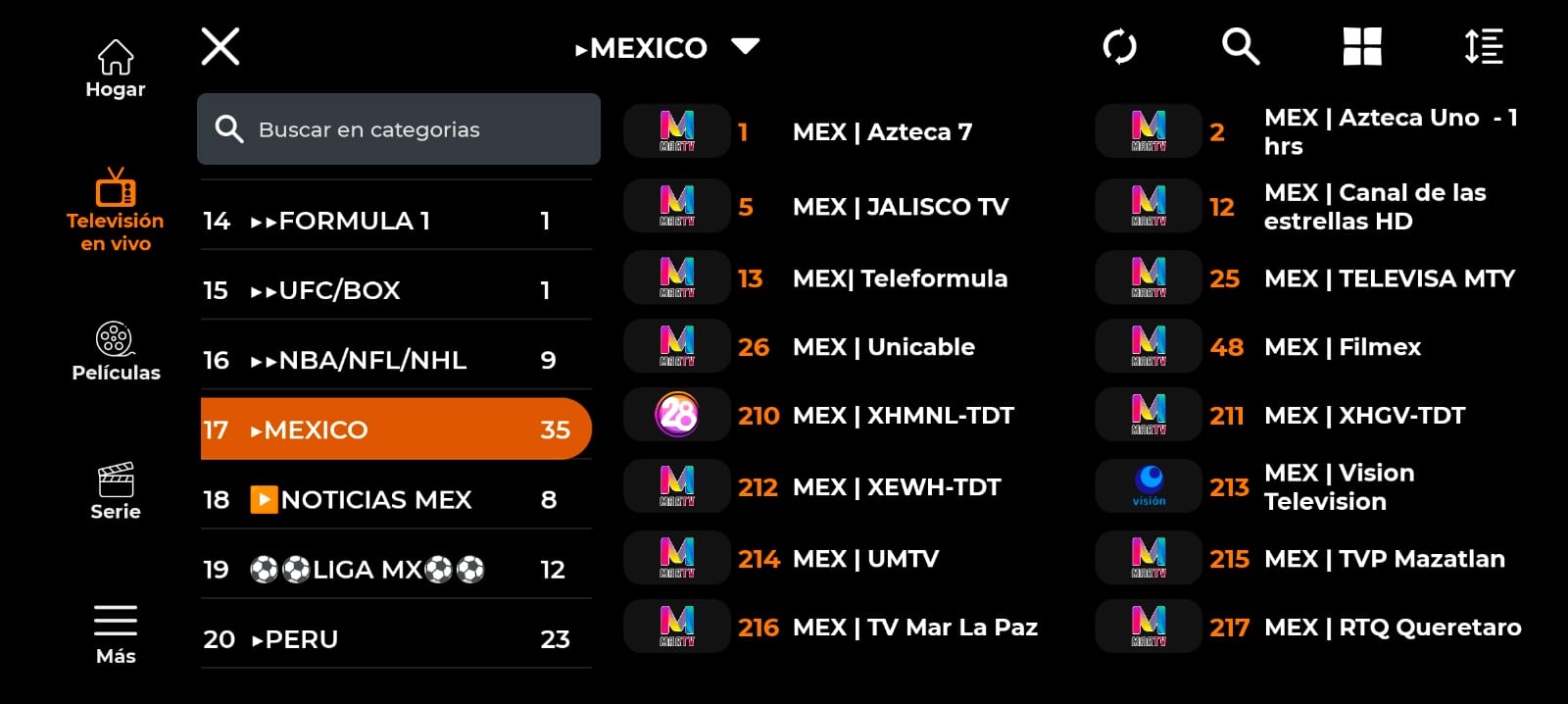Close the category panel

(x=220, y=46)
